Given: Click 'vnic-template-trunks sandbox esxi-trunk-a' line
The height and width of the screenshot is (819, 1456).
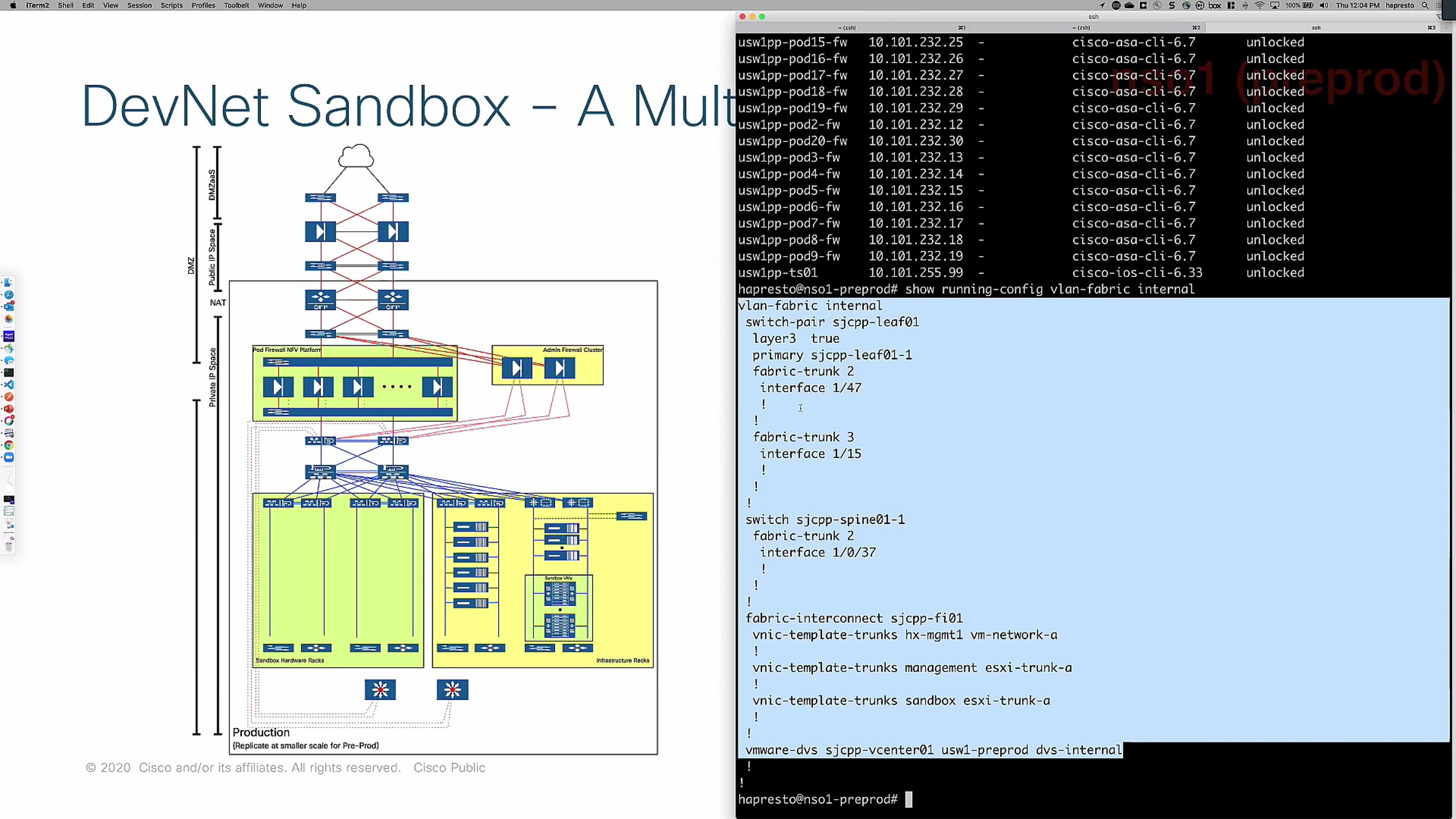Looking at the screenshot, I should tap(902, 701).
